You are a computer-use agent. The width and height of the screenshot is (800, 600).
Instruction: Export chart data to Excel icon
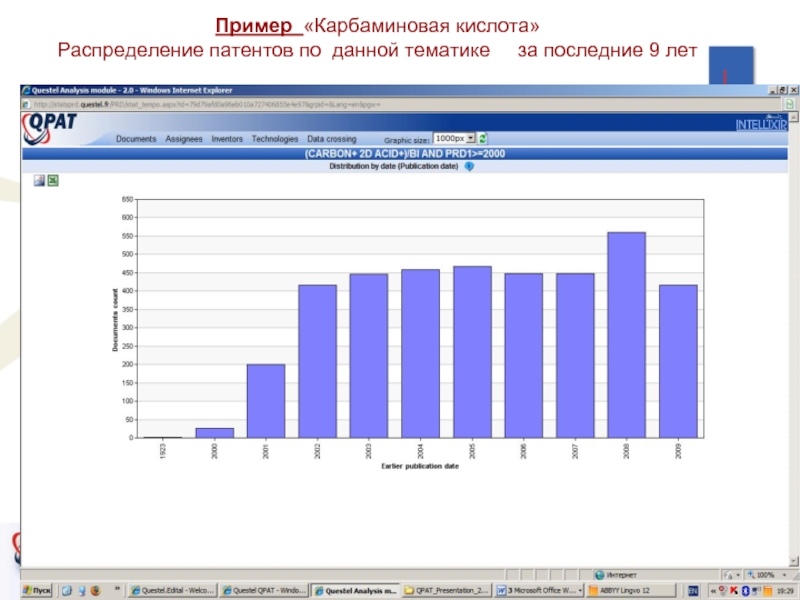[53, 181]
